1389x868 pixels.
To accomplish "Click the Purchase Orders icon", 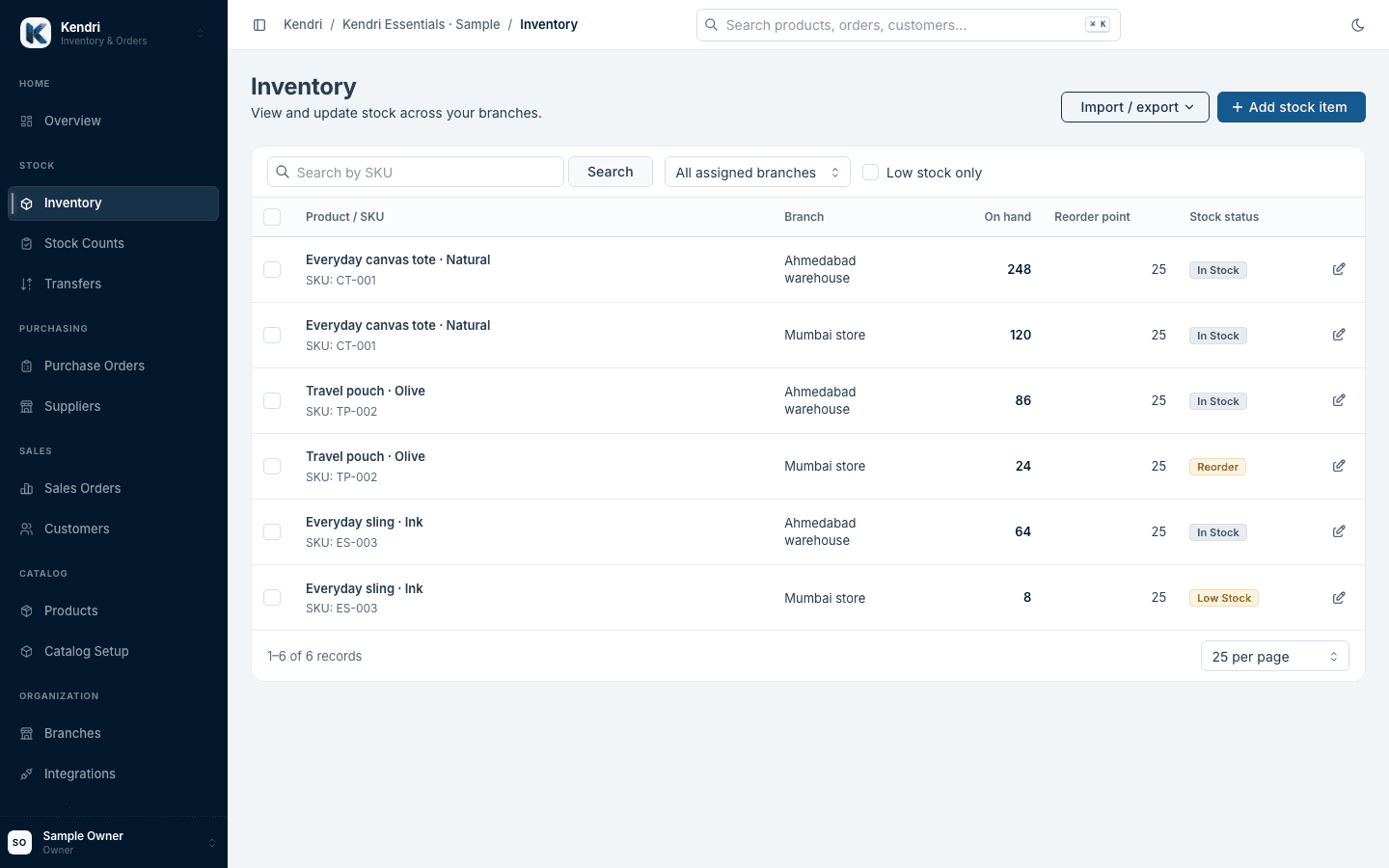I will click(27, 366).
